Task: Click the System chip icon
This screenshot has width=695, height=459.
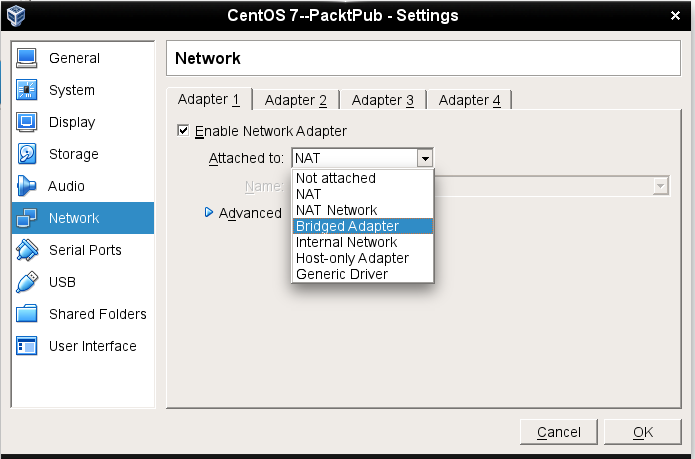Action: [x=28, y=90]
